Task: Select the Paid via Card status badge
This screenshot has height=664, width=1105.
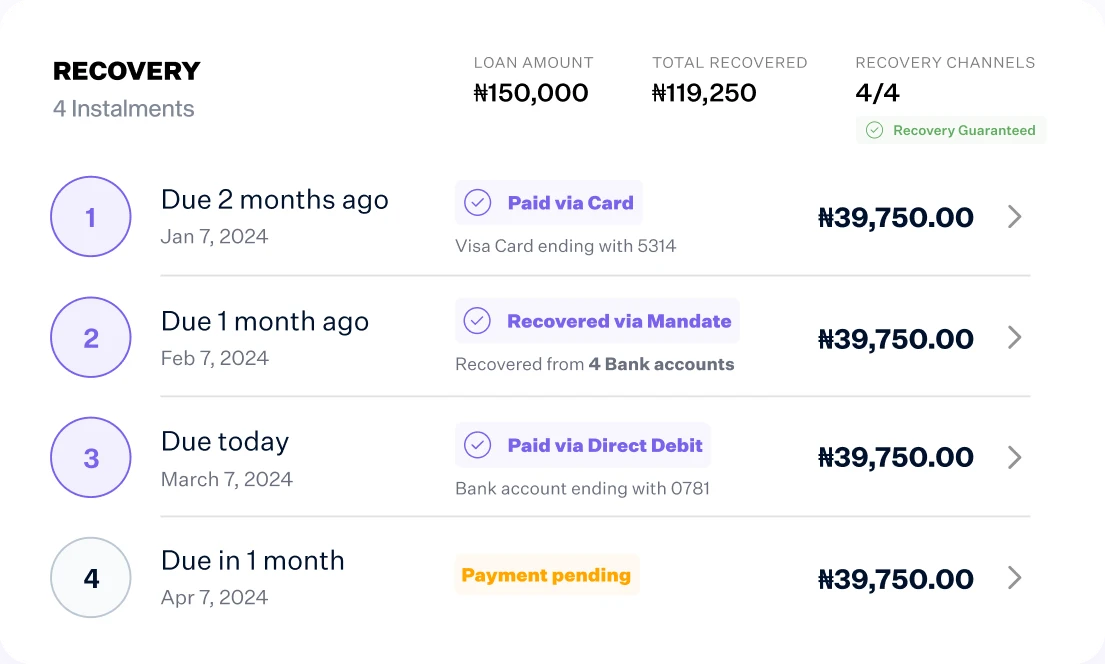Action: (x=549, y=203)
